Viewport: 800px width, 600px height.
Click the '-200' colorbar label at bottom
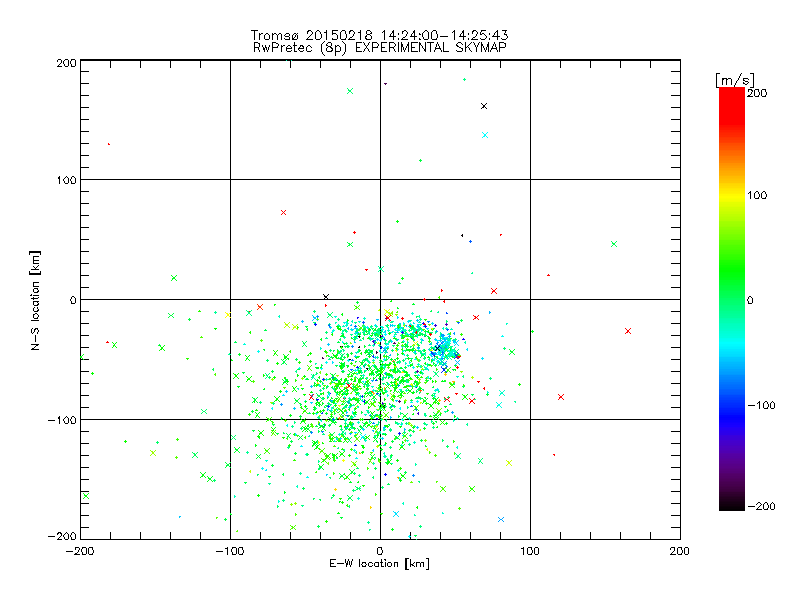[x=762, y=506]
